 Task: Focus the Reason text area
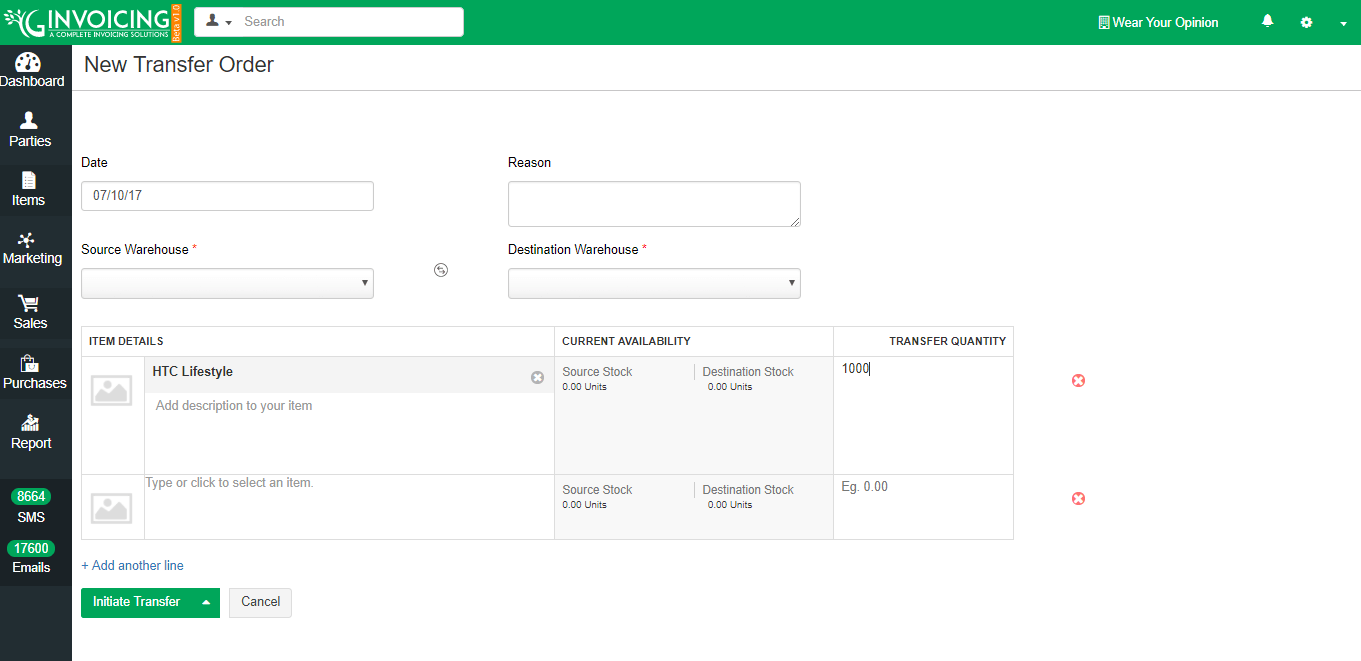coord(654,204)
